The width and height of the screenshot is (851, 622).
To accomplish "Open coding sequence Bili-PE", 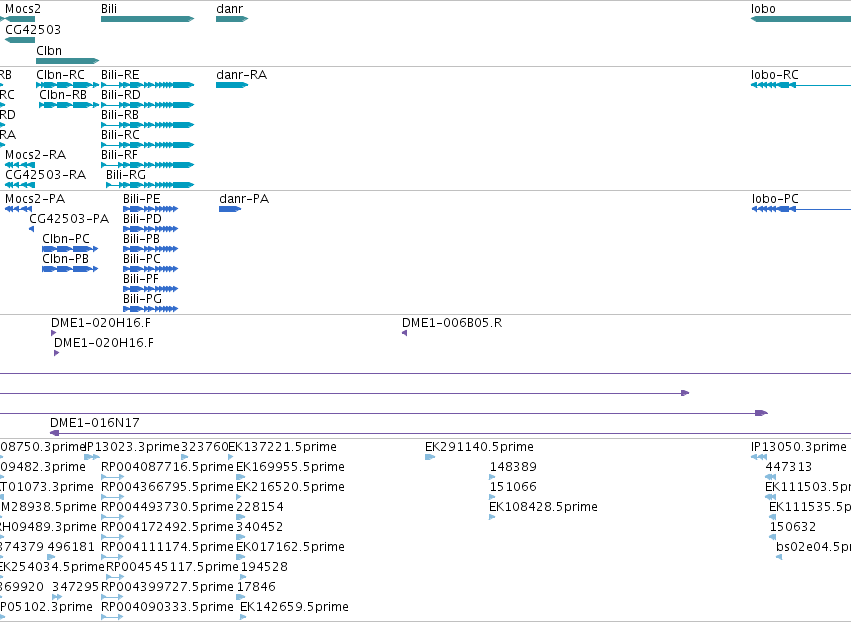I will click(150, 209).
